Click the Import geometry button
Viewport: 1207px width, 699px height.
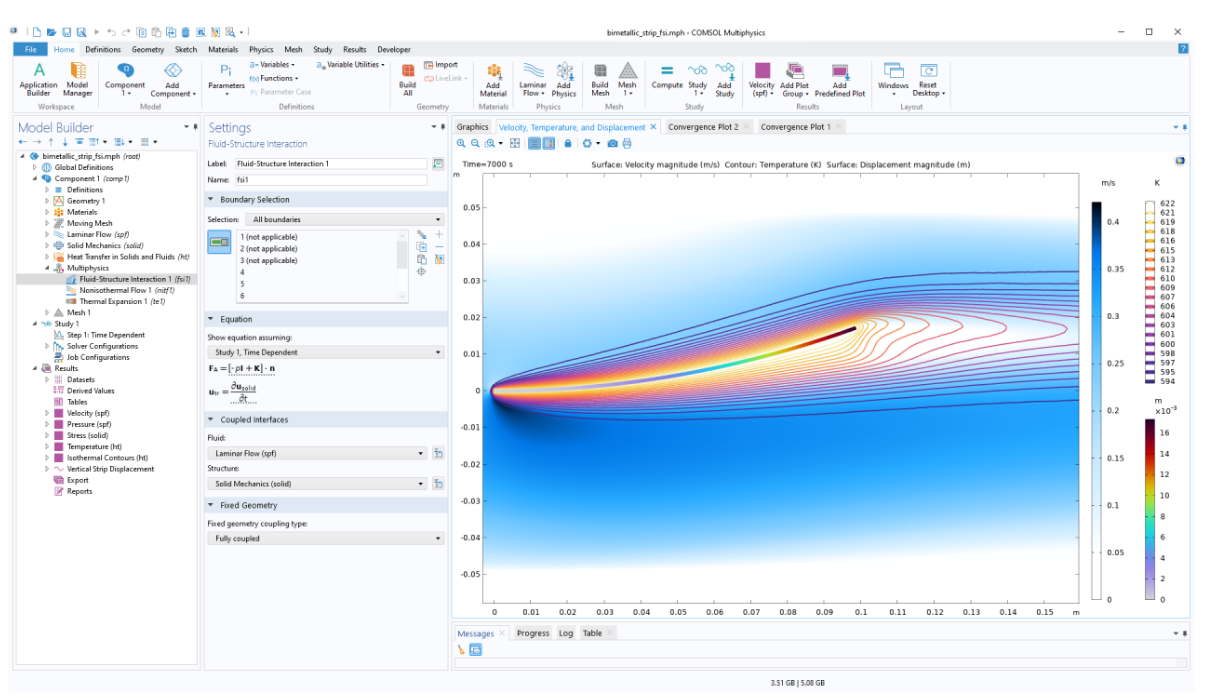pos(441,65)
